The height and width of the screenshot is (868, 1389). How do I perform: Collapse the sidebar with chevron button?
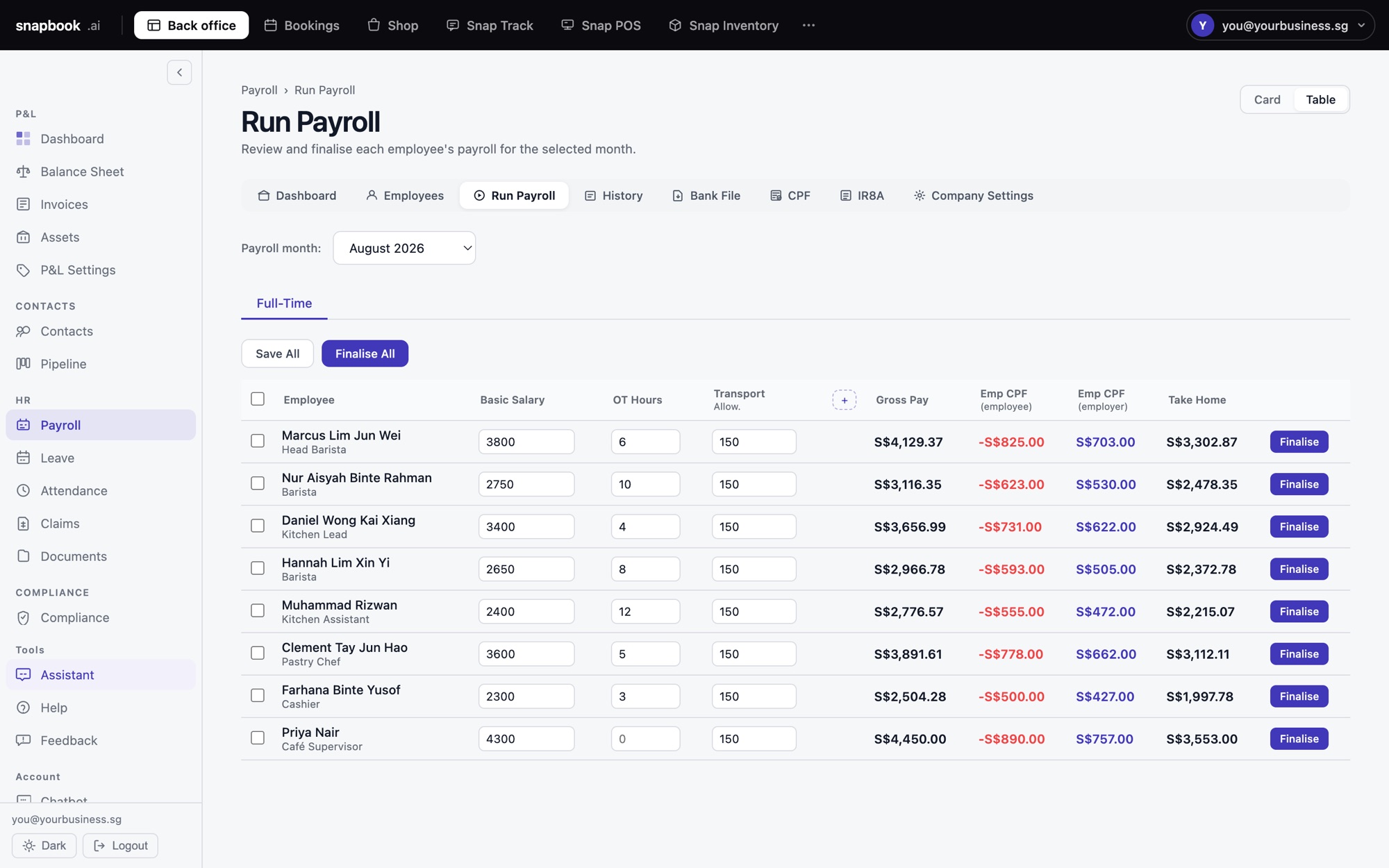pyautogui.click(x=179, y=72)
